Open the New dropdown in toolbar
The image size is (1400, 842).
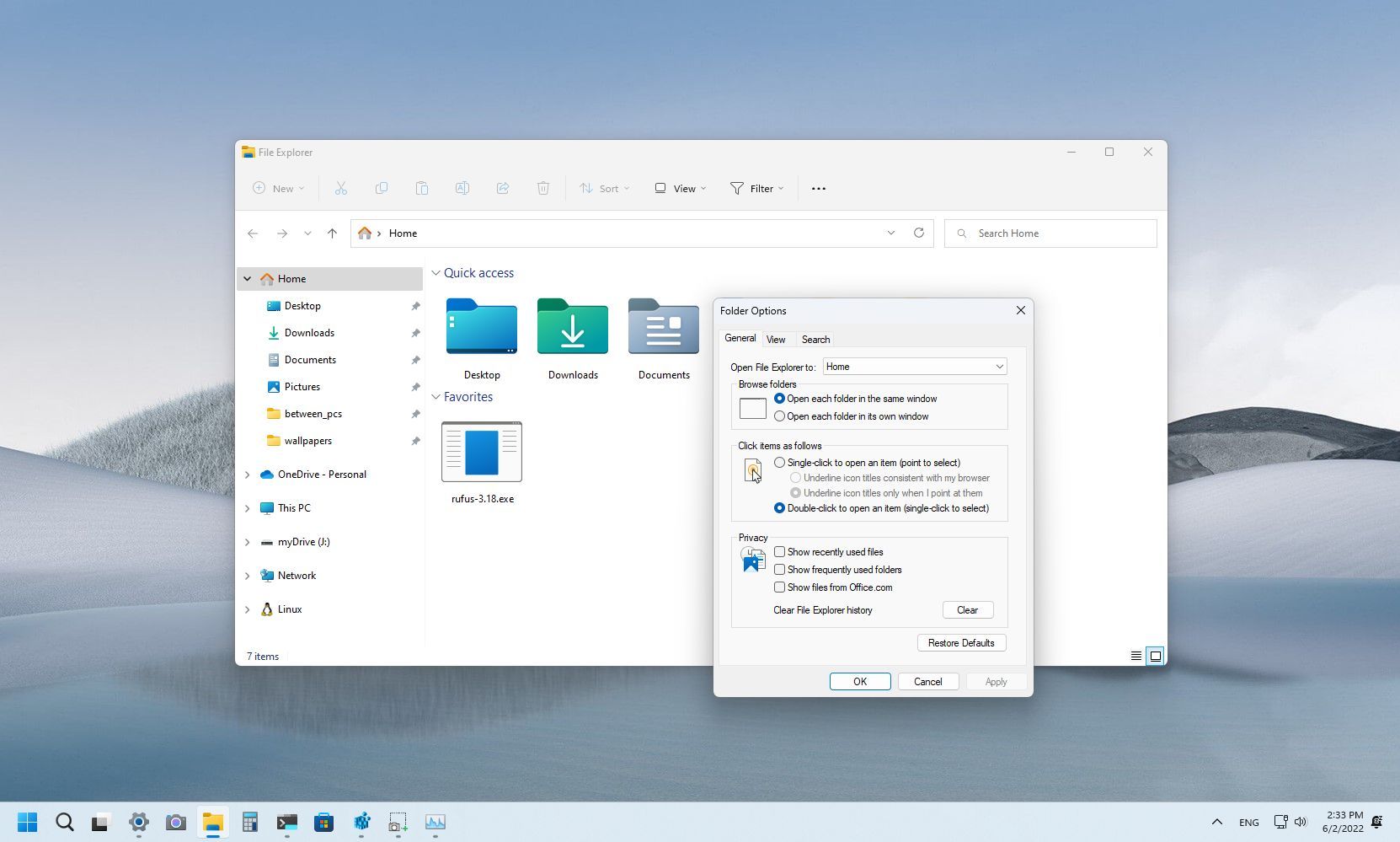(279, 189)
